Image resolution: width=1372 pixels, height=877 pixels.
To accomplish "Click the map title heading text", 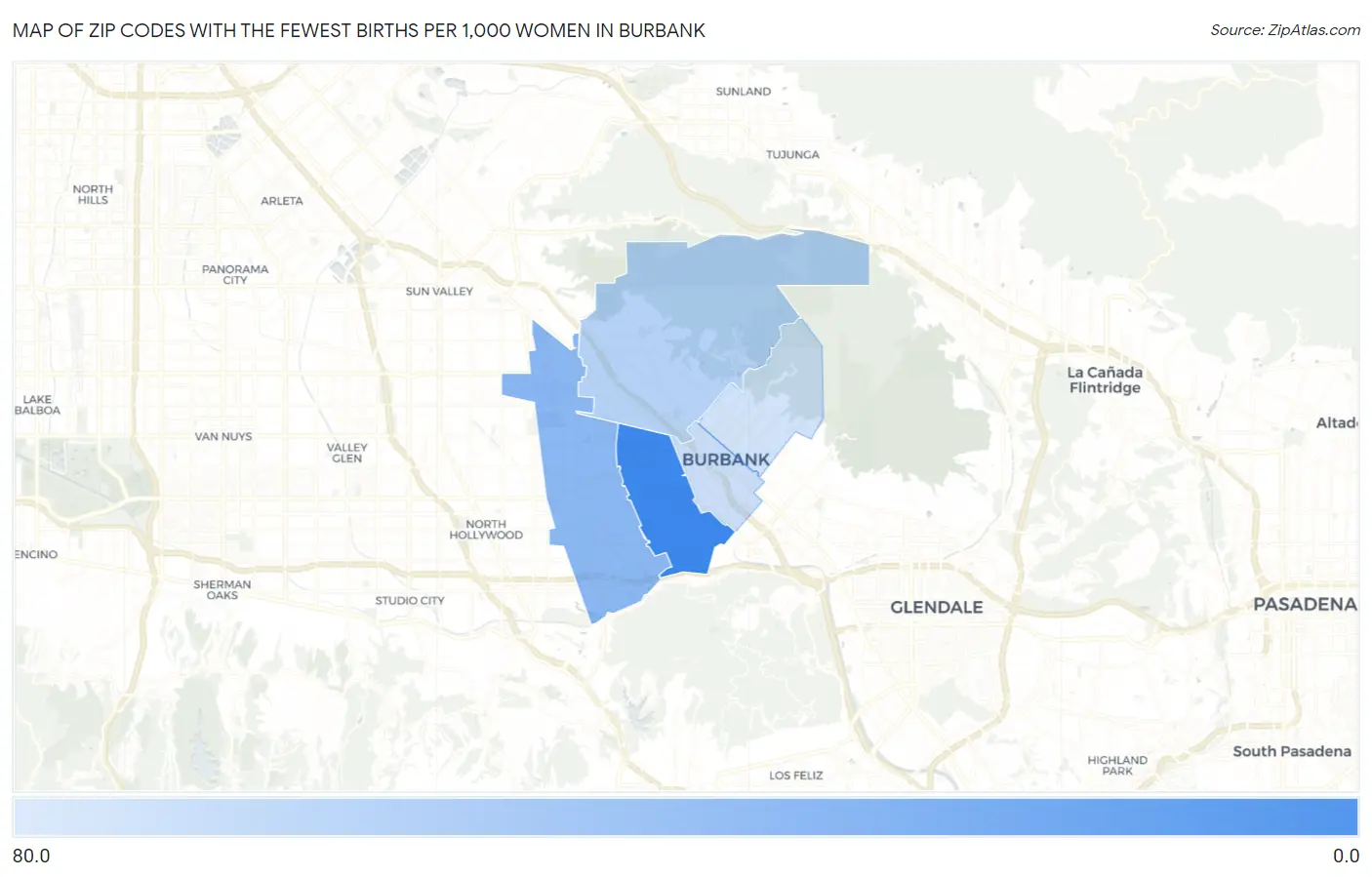I will click(x=359, y=30).
